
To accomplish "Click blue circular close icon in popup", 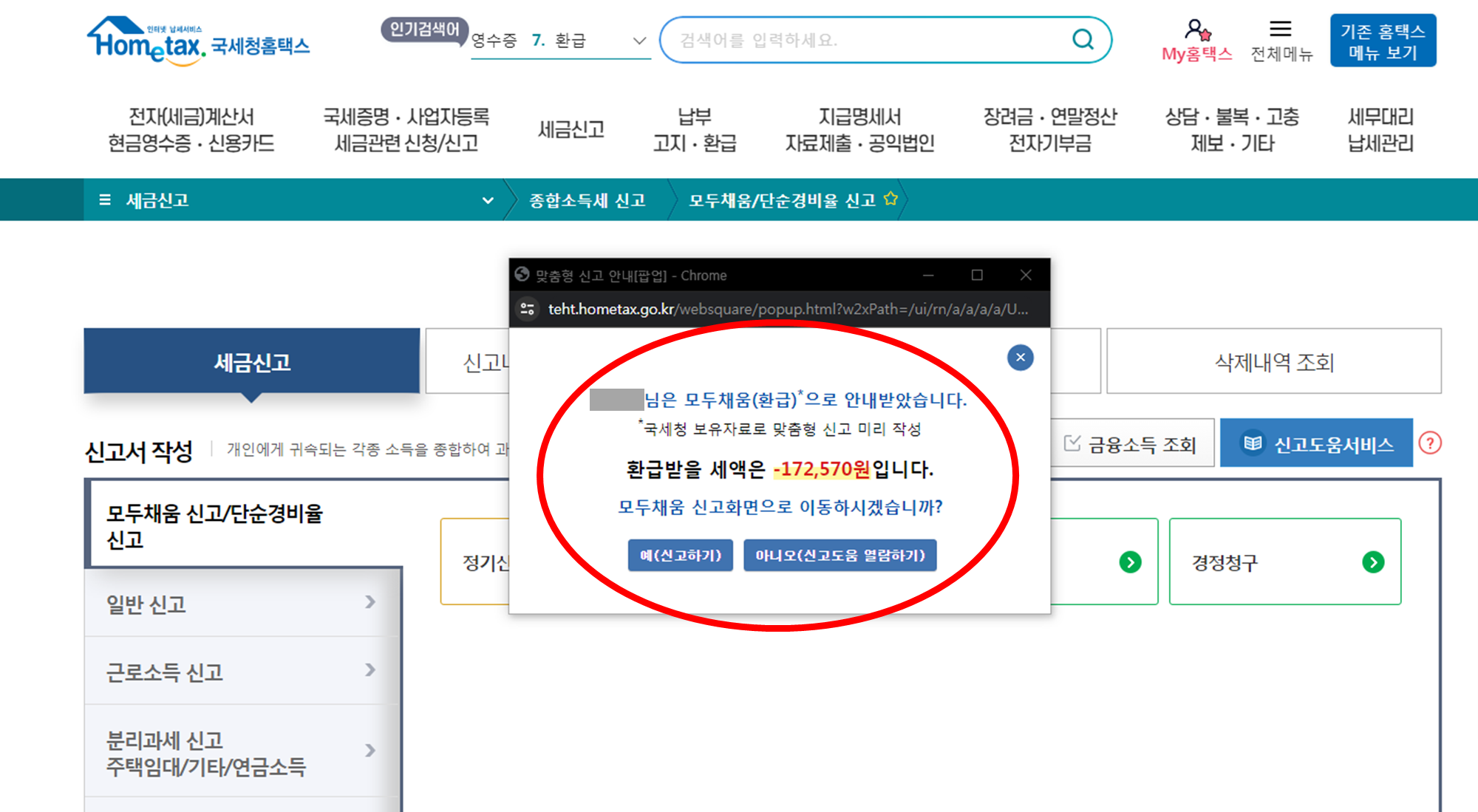I will coord(1020,358).
